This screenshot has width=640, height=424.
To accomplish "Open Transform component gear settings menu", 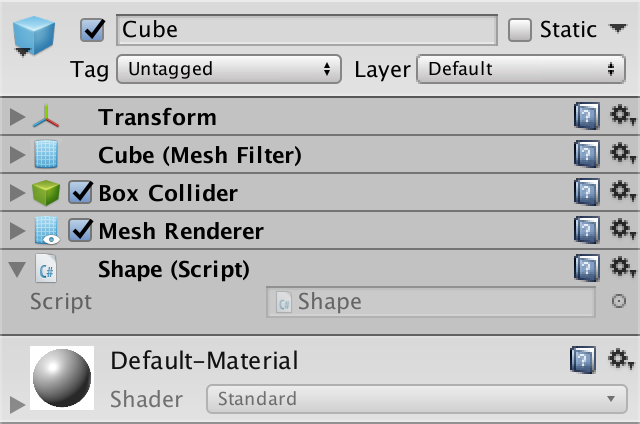I will click(x=623, y=115).
